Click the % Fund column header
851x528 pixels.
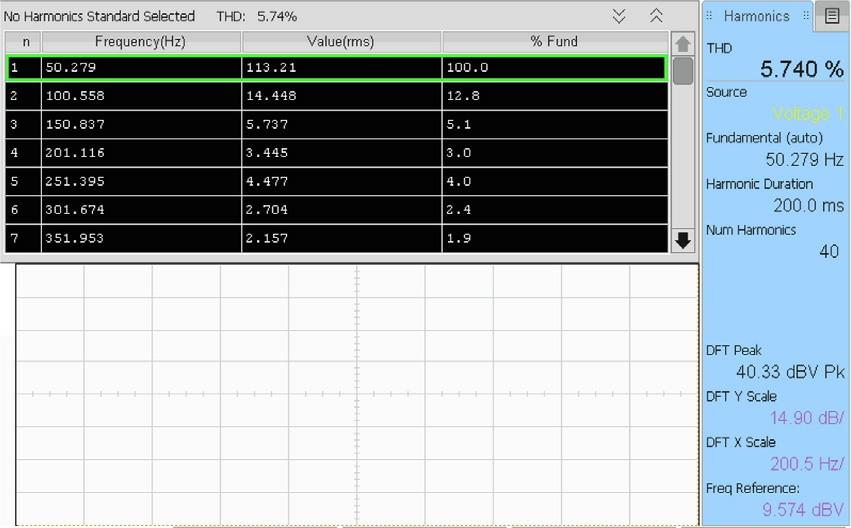pos(554,42)
